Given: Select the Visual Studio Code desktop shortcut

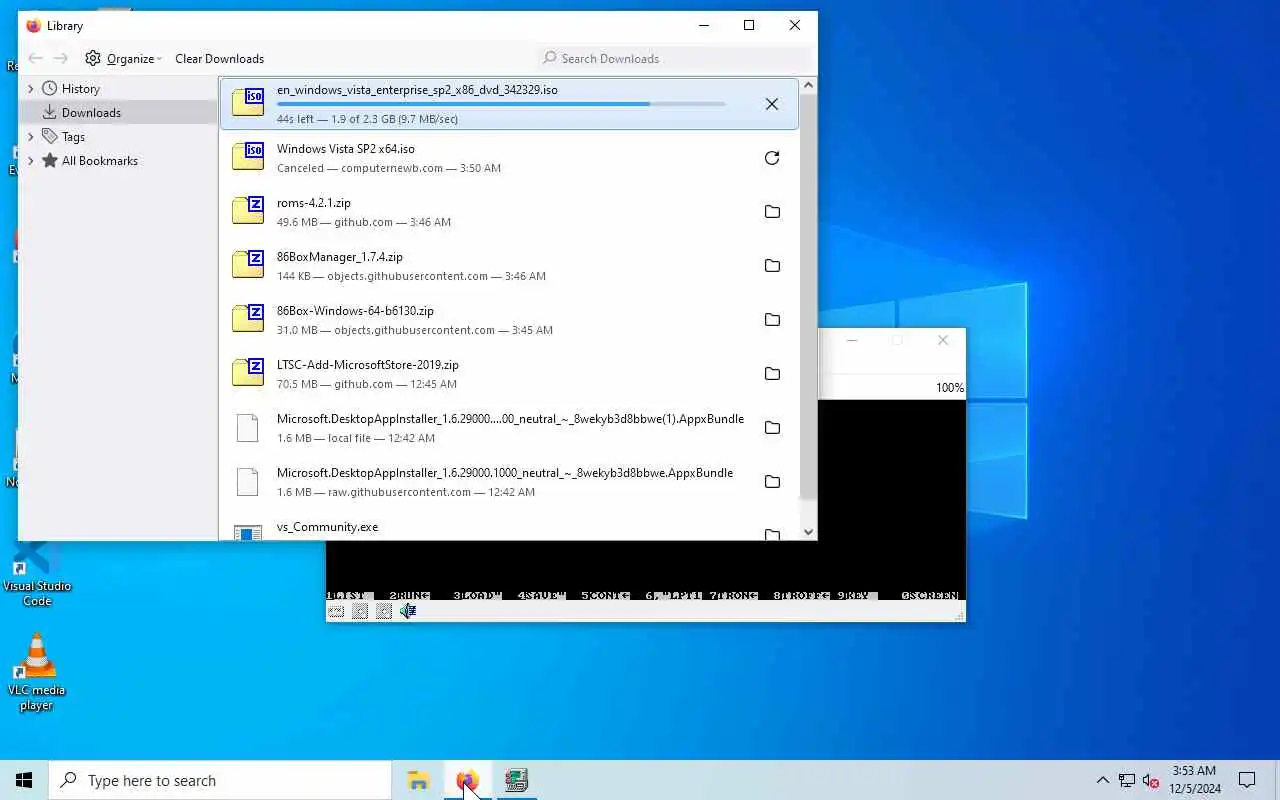Looking at the screenshot, I should click(36, 574).
